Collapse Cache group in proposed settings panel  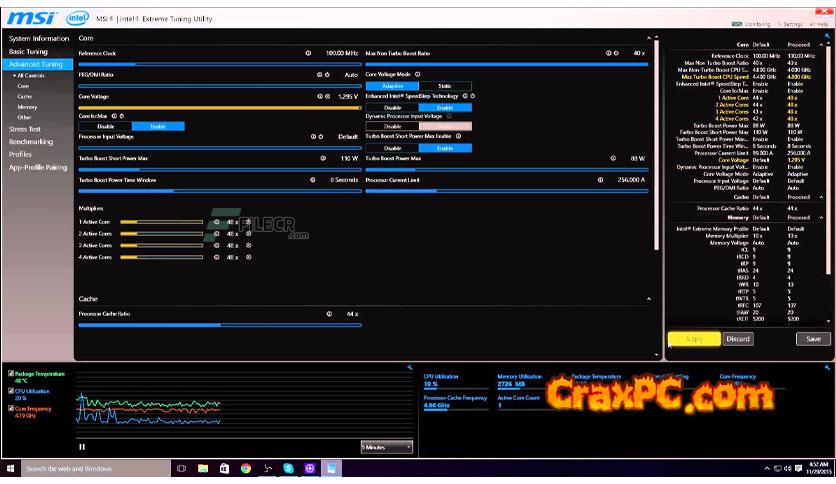[x=821, y=197]
